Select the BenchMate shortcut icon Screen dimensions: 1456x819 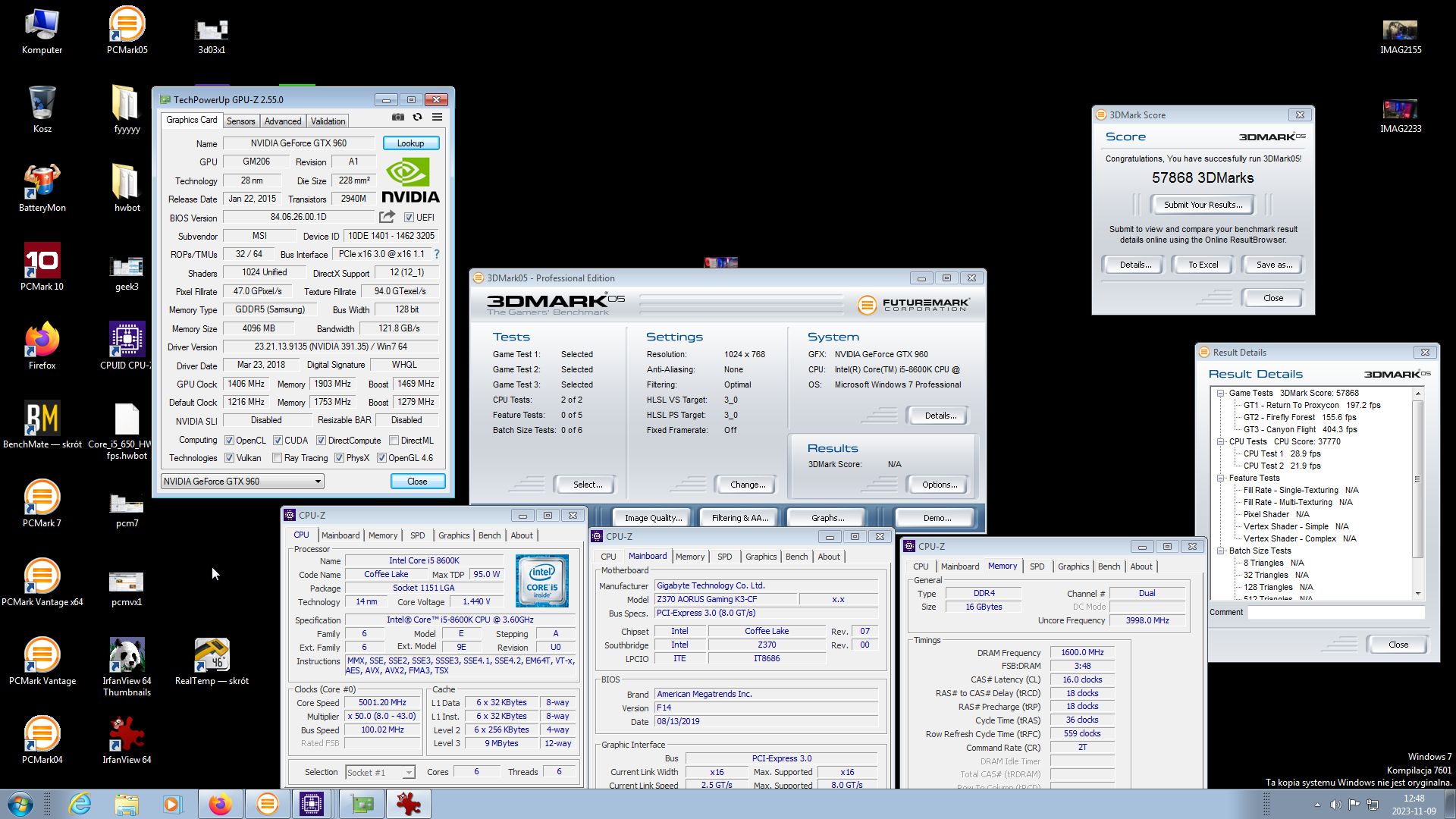click(42, 425)
